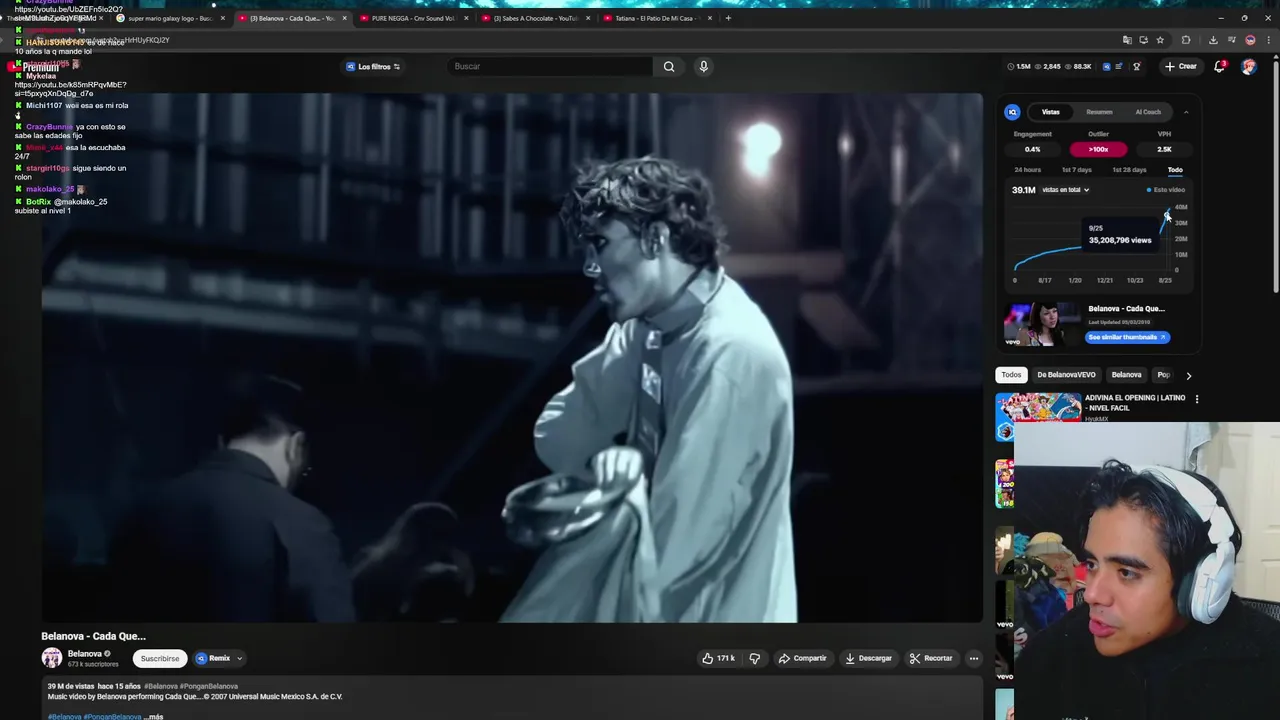Download the video with Descargar

tap(868, 658)
